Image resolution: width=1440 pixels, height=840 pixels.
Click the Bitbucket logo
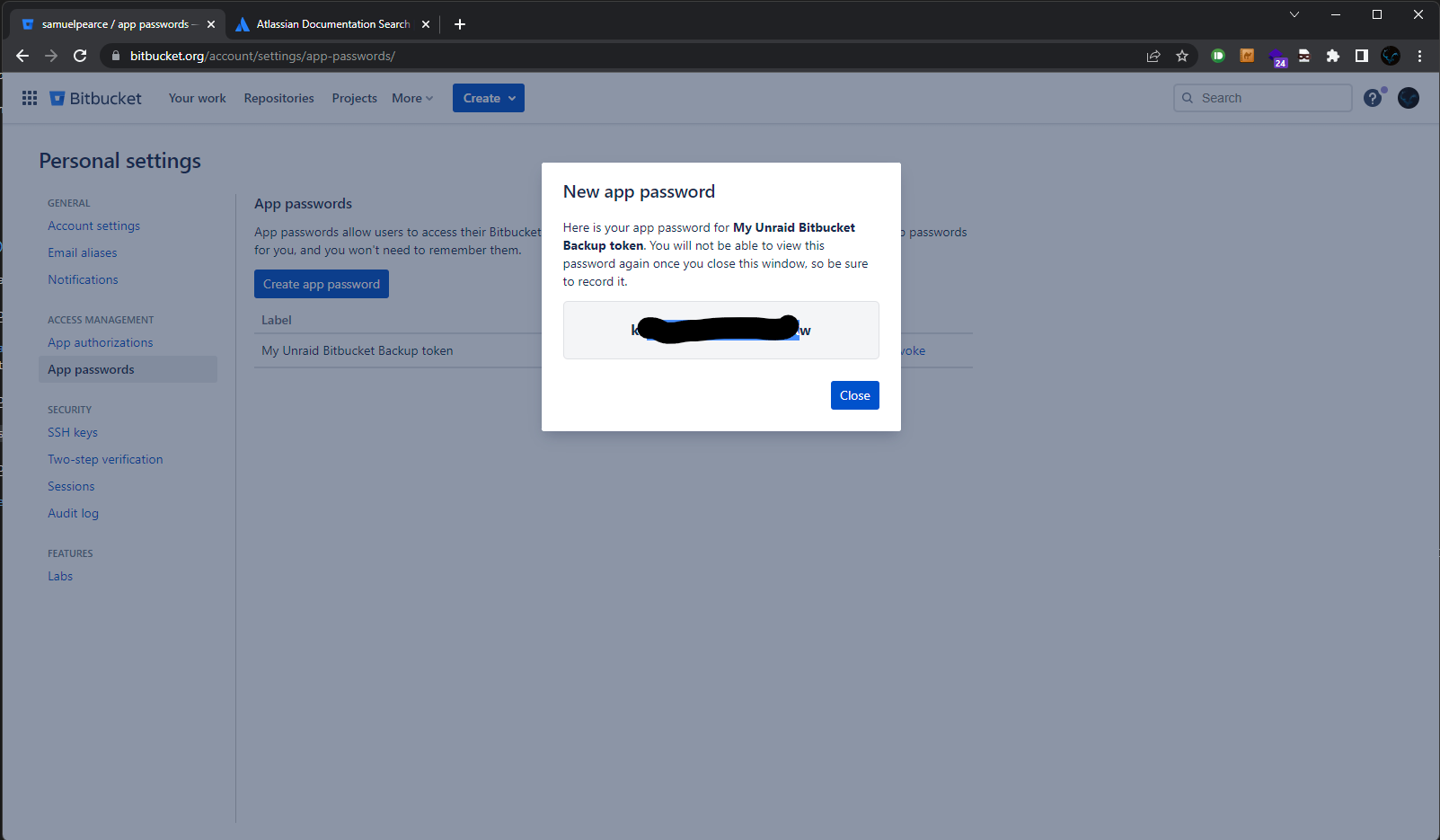(x=95, y=98)
